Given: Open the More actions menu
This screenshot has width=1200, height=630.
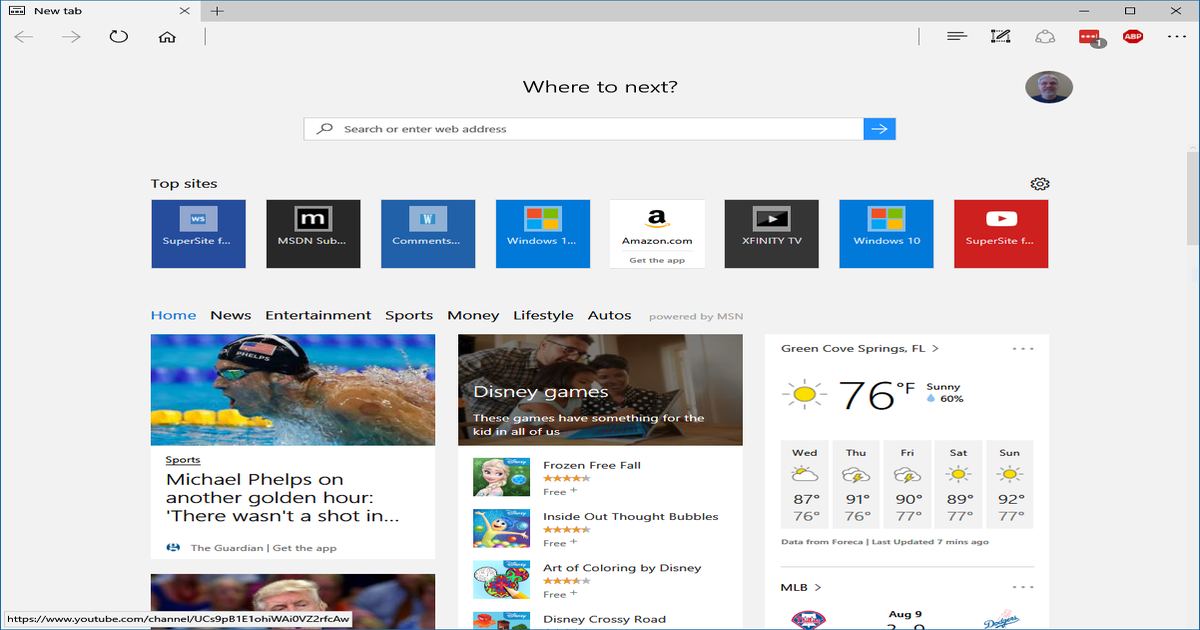Looking at the screenshot, I should coord(1176,36).
